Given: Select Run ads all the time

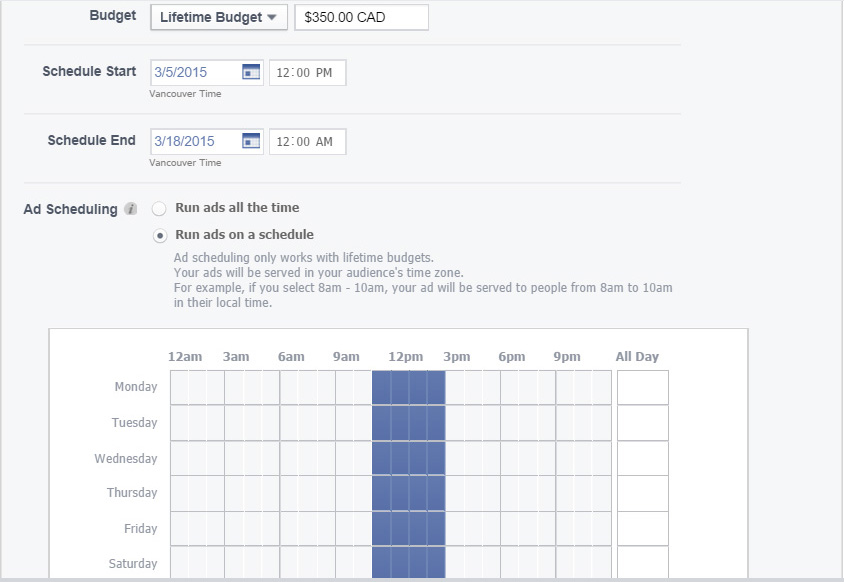Looking at the screenshot, I should (x=159, y=208).
